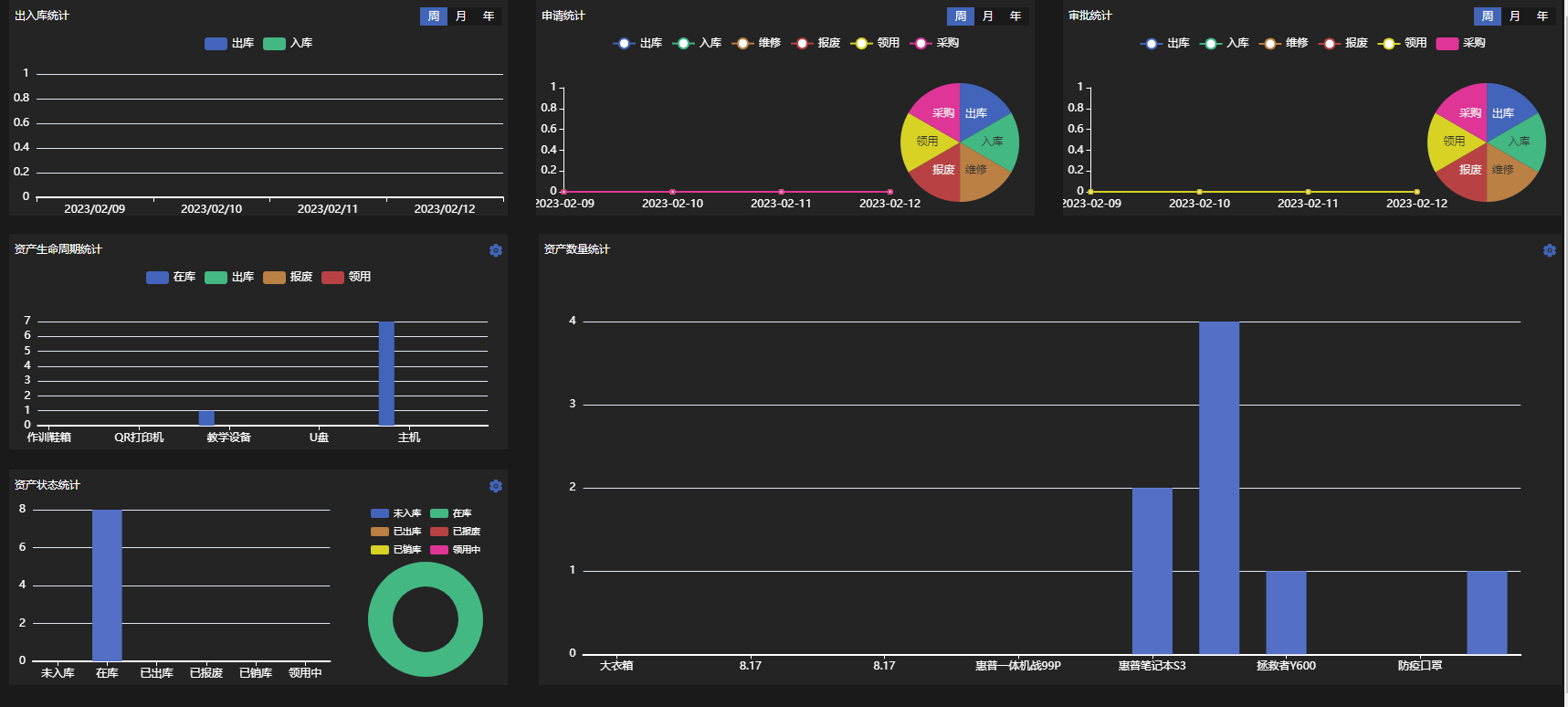
Task: Click the 惠普笔记本S3 bar of height 2
Action: pyautogui.click(x=1152, y=571)
